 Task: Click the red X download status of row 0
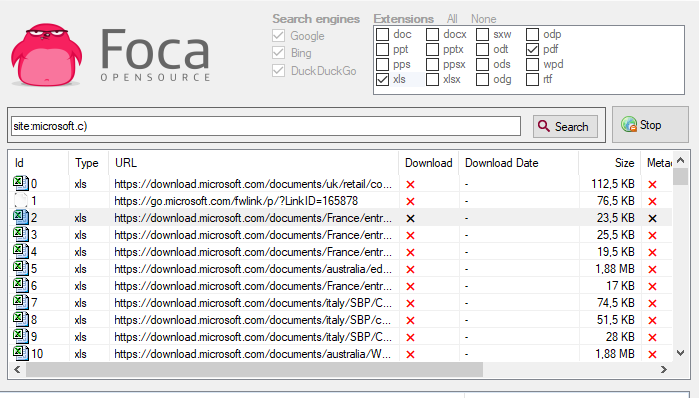pos(411,185)
